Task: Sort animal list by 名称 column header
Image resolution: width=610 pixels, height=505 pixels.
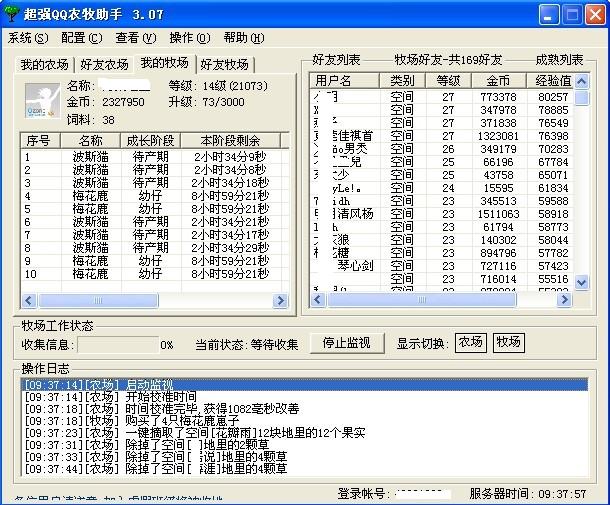Action: [90, 140]
